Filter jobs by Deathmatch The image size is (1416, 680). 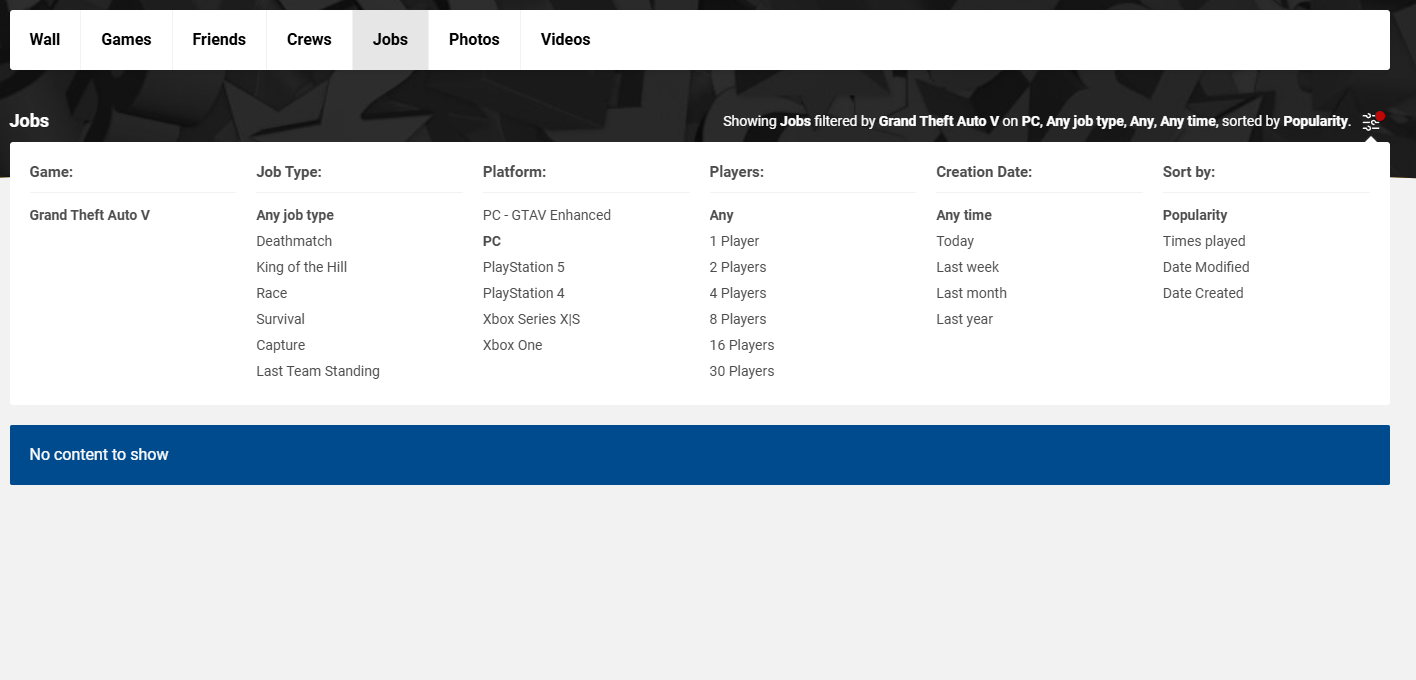point(294,241)
